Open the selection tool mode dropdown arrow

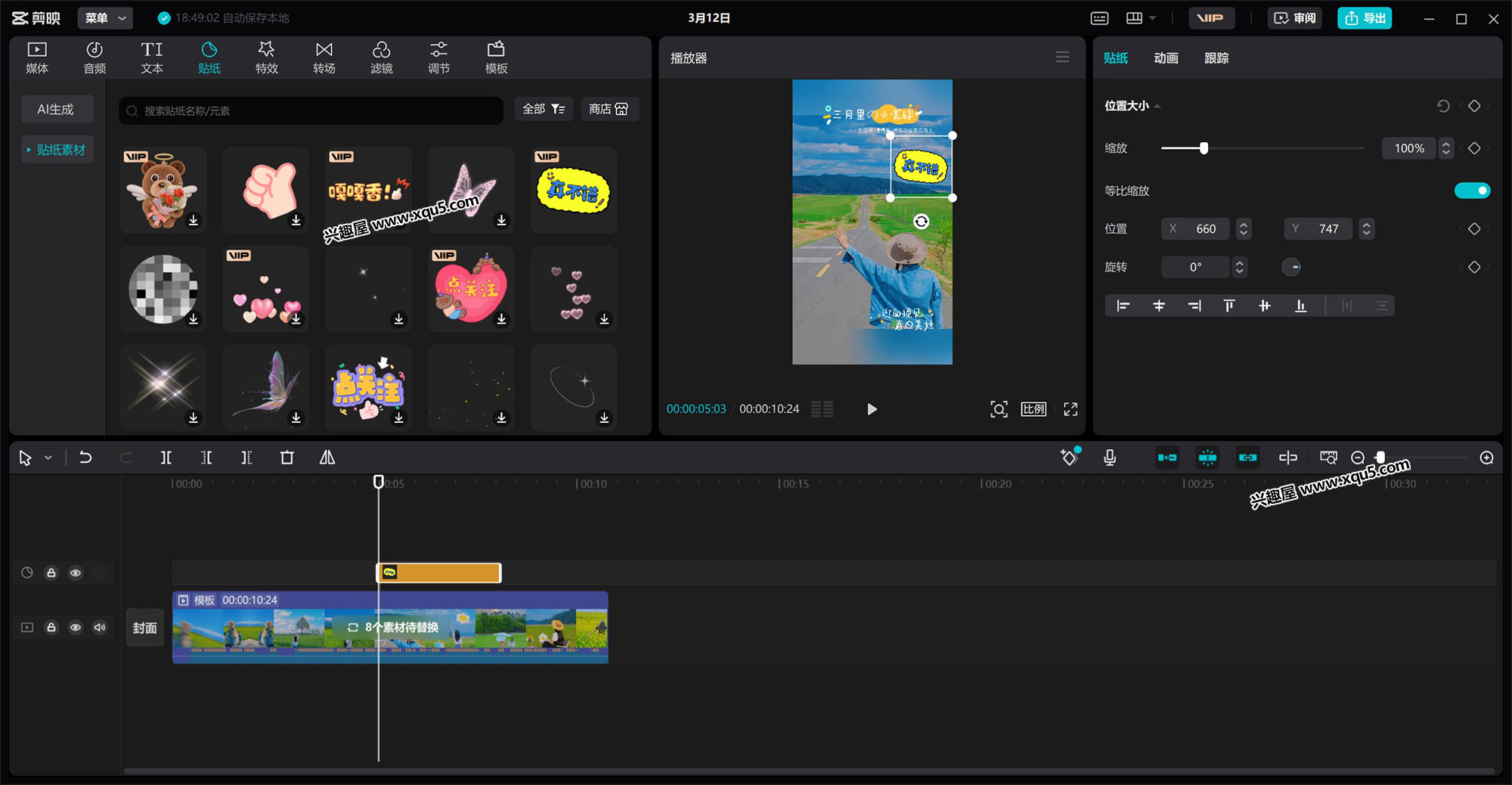[x=48, y=458]
